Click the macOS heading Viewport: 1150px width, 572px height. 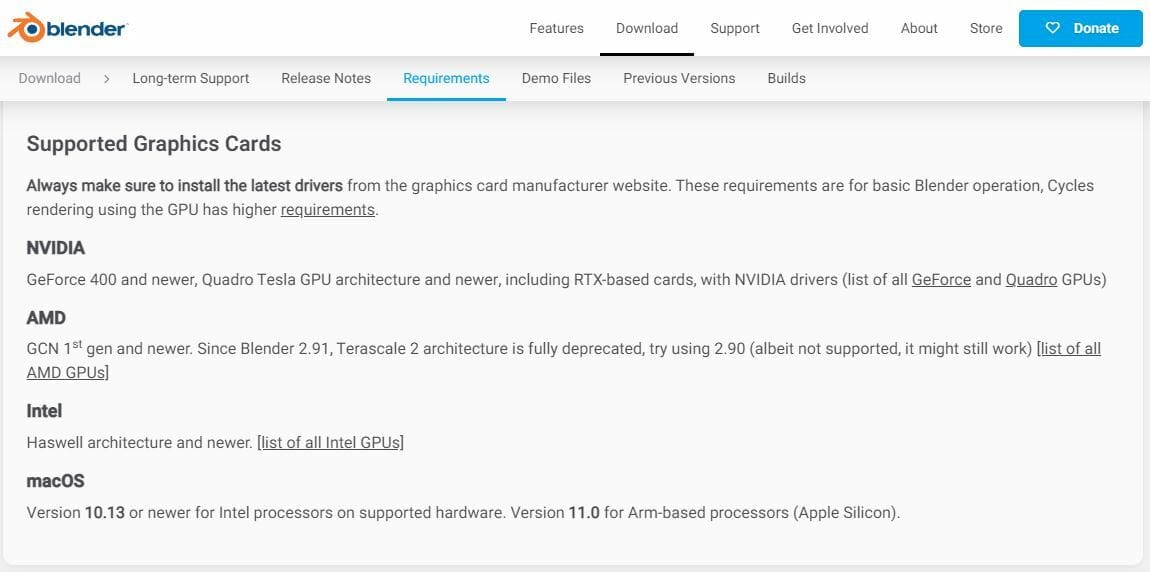(x=56, y=480)
